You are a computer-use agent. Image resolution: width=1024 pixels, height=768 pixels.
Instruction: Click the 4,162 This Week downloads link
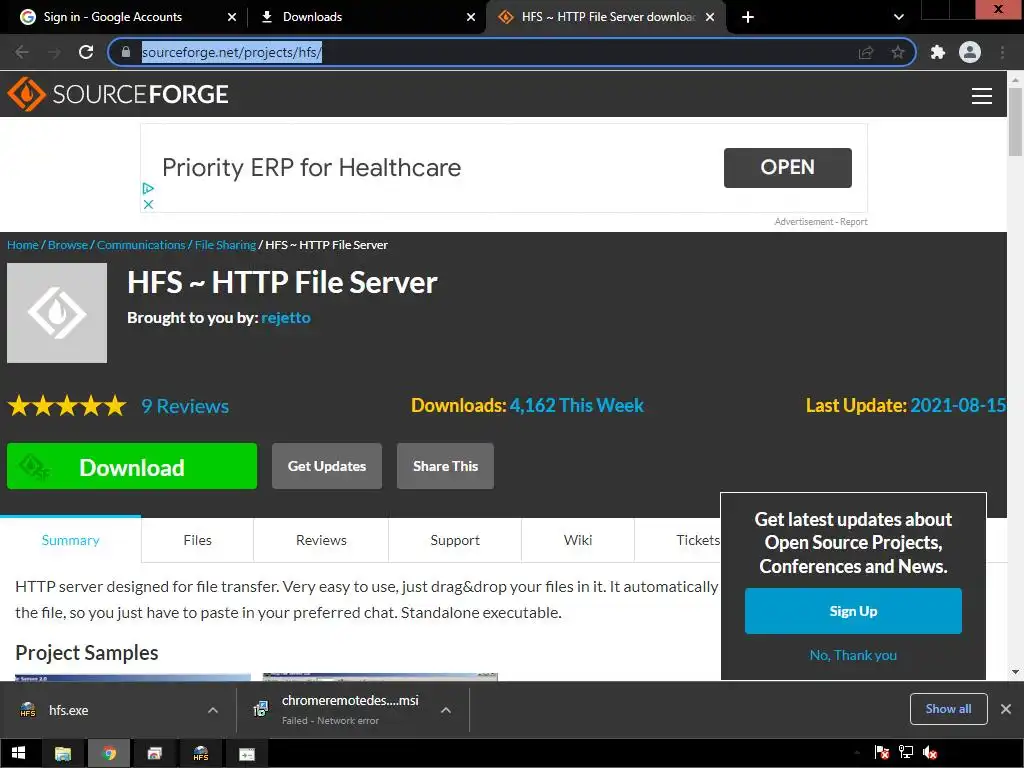[577, 406]
